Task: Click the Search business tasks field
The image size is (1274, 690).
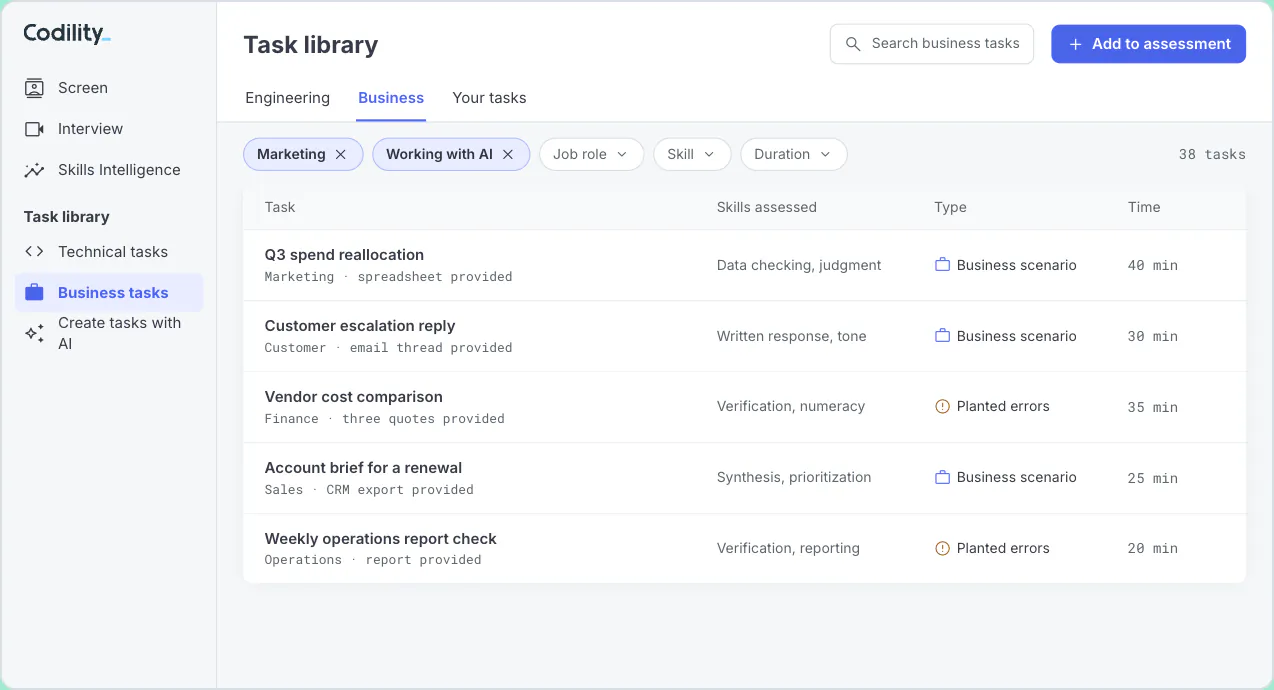Action: coord(932,44)
